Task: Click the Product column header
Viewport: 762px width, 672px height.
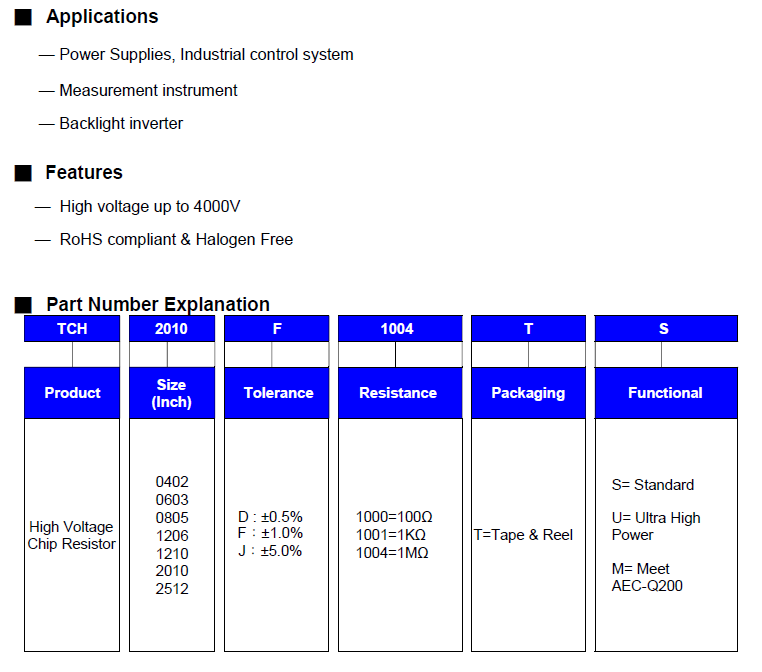Action: [x=72, y=393]
